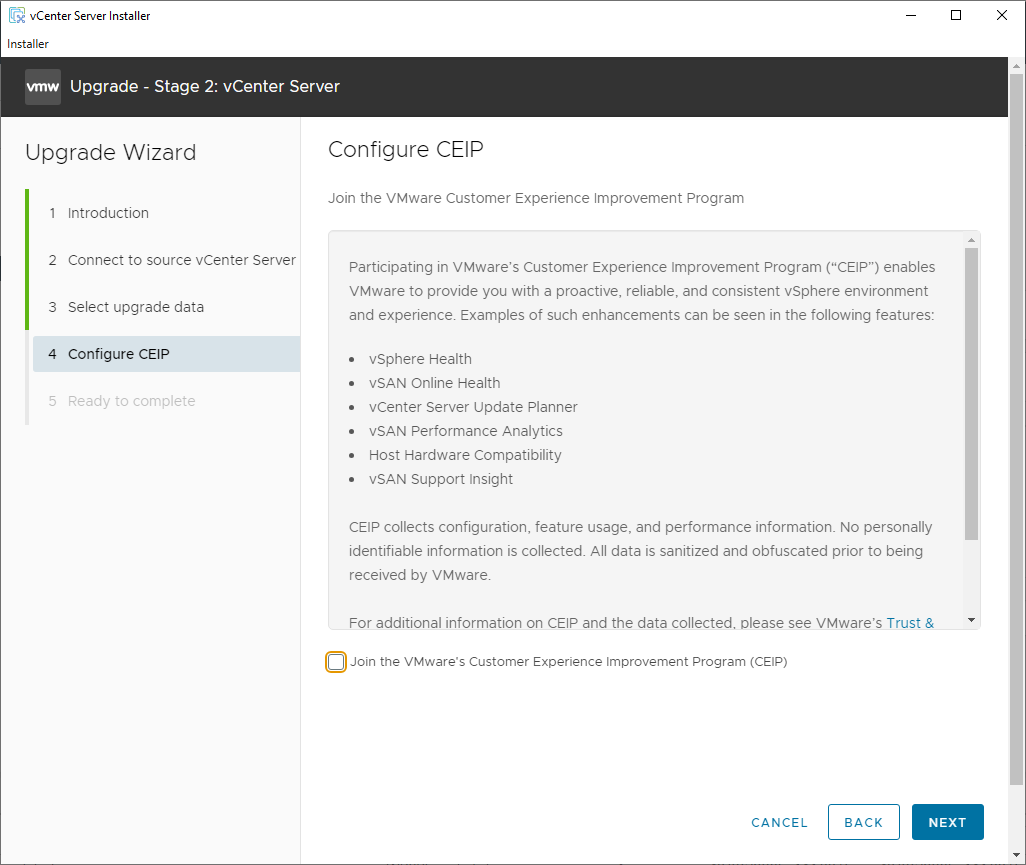Enable the Join CEIP checkbox
The image size is (1026, 865).
336,662
